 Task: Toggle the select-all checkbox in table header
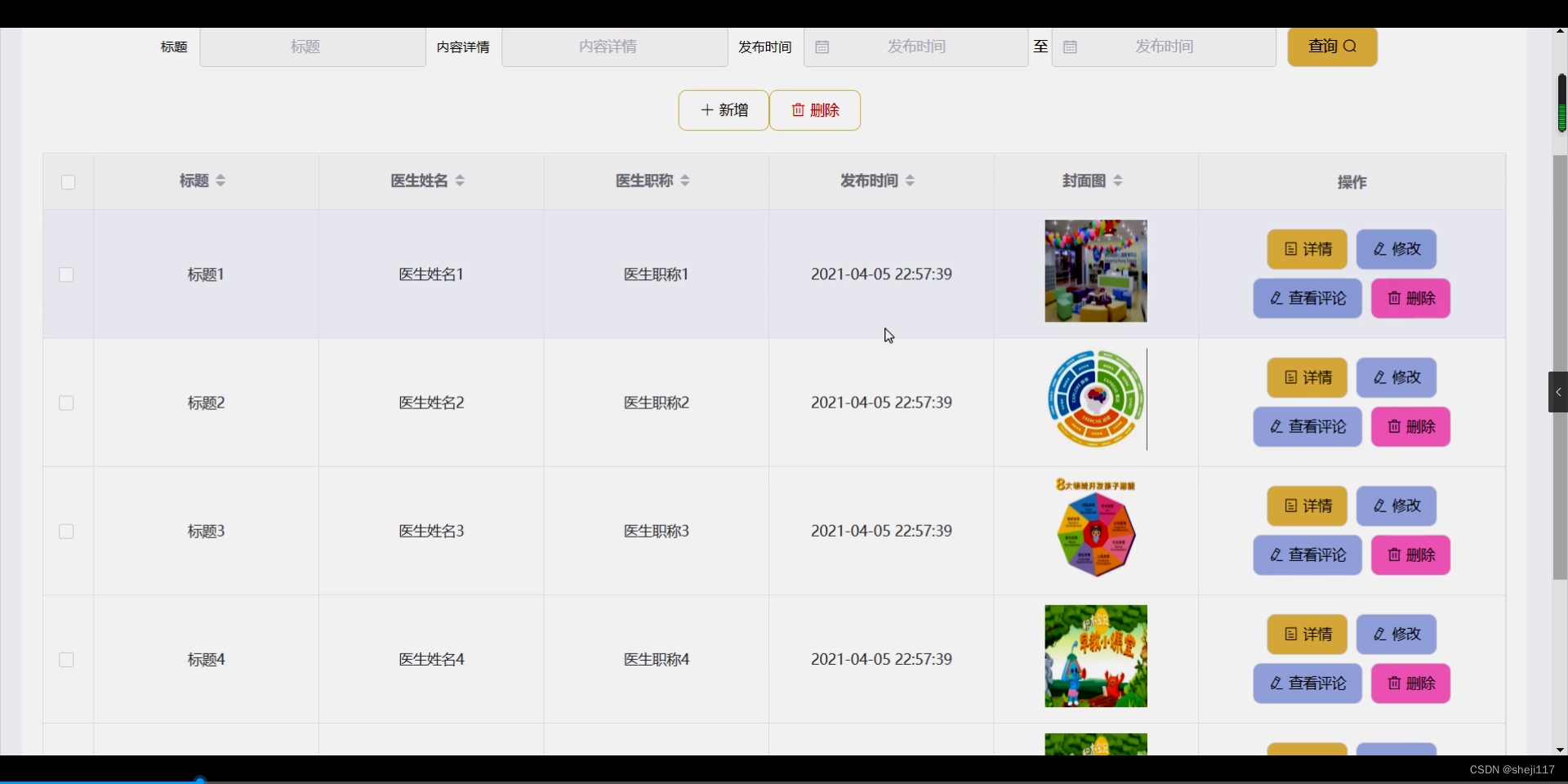(x=69, y=182)
